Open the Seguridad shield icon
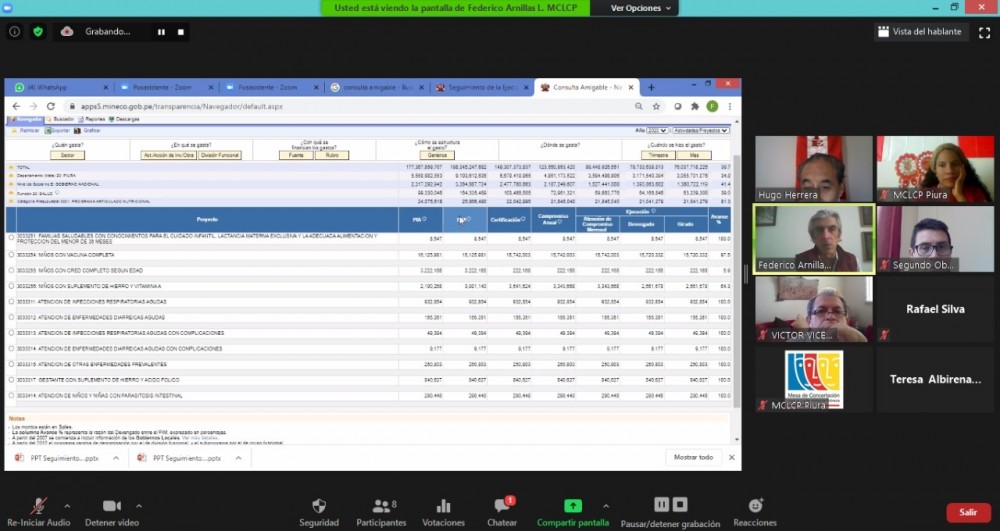Viewport: 1000px width, 531px height. coord(319,506)
